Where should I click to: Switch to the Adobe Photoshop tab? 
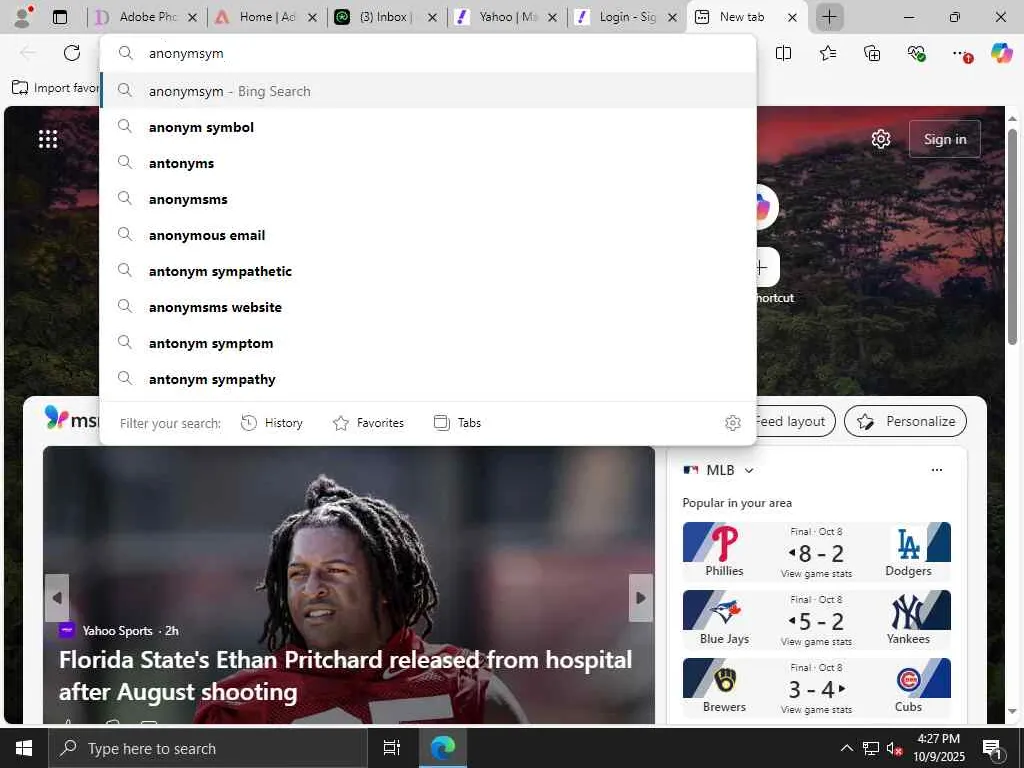(x=146, y=17)
